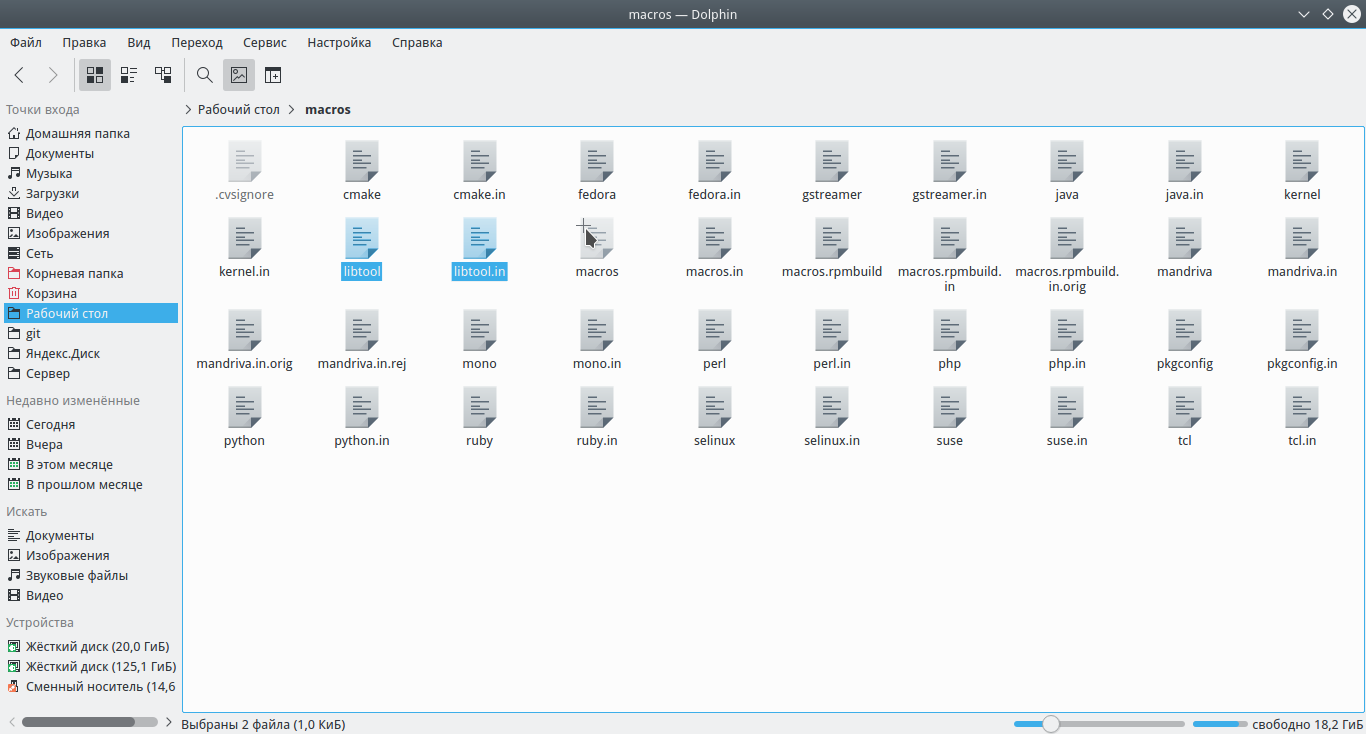Open the Настройка menu
1366x734 pixels.
click(339, 42)
